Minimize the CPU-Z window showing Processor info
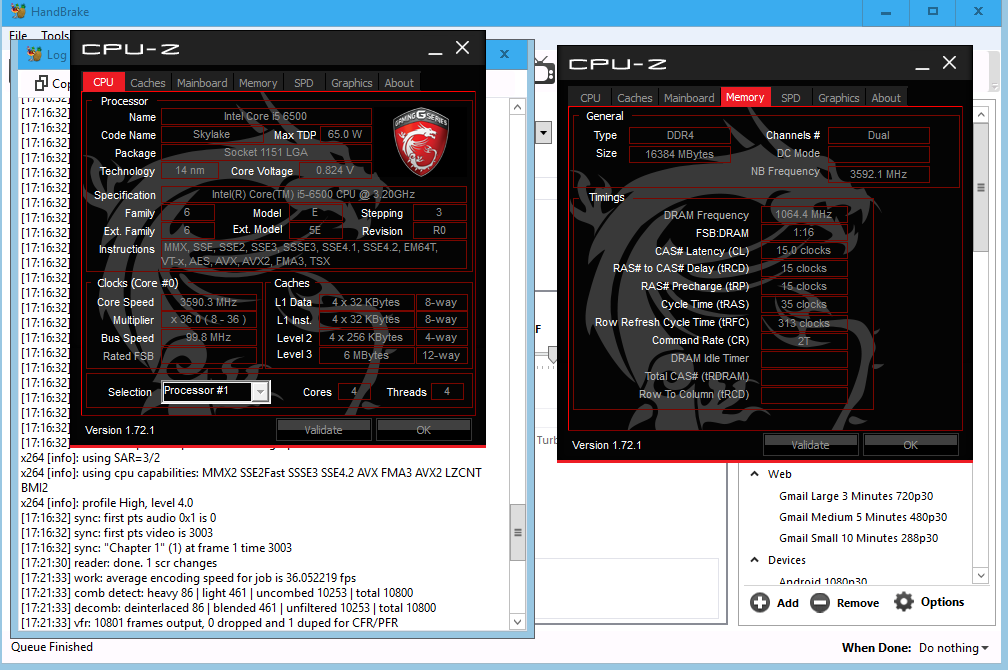The image size is (1008, 670). pos(436,49)
